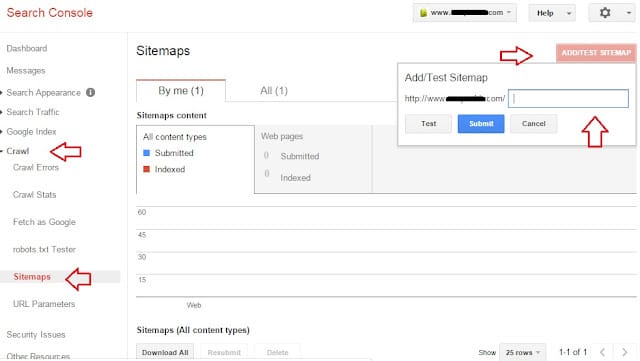The height and width of the screenshot is (361, 640).
Task: Click the Test button
Action: tap(428, 124)
